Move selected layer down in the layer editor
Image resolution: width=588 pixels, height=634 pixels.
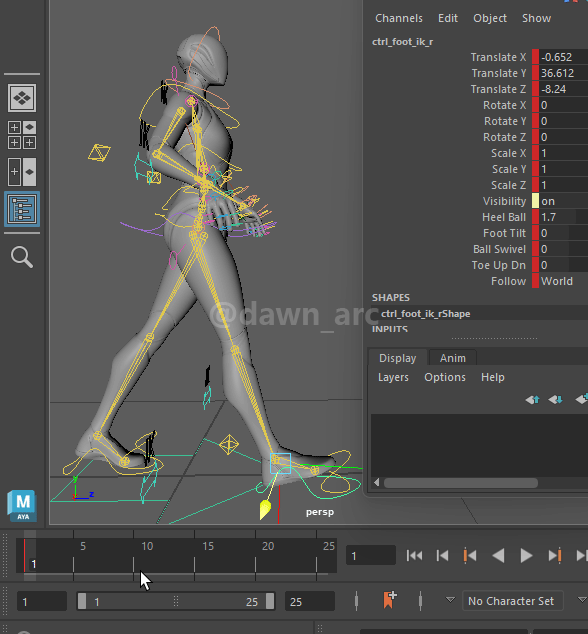pos(555,399)
